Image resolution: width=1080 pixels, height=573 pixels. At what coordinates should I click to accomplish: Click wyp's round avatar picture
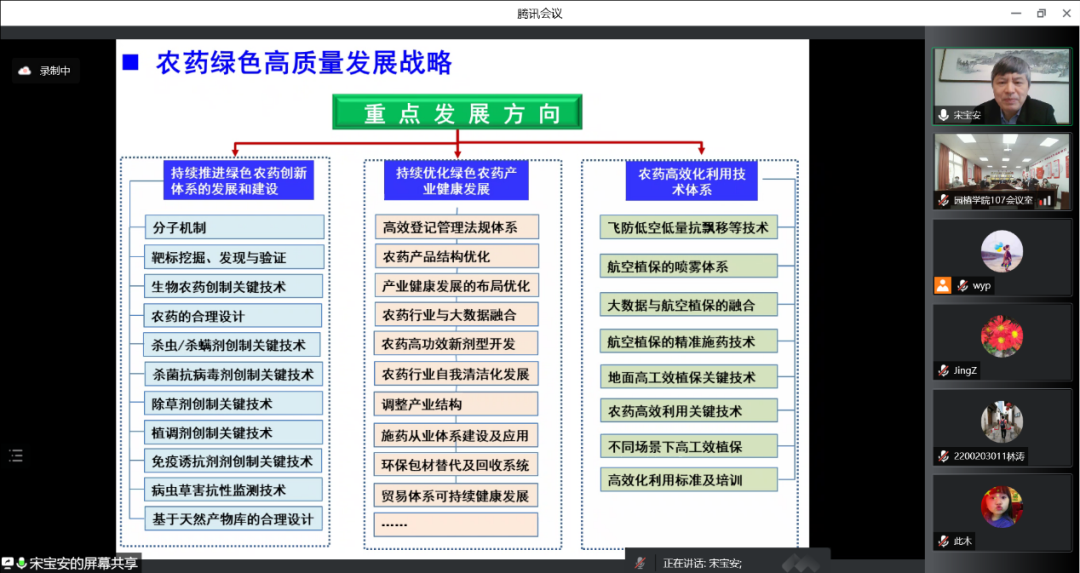(1001, 251)
